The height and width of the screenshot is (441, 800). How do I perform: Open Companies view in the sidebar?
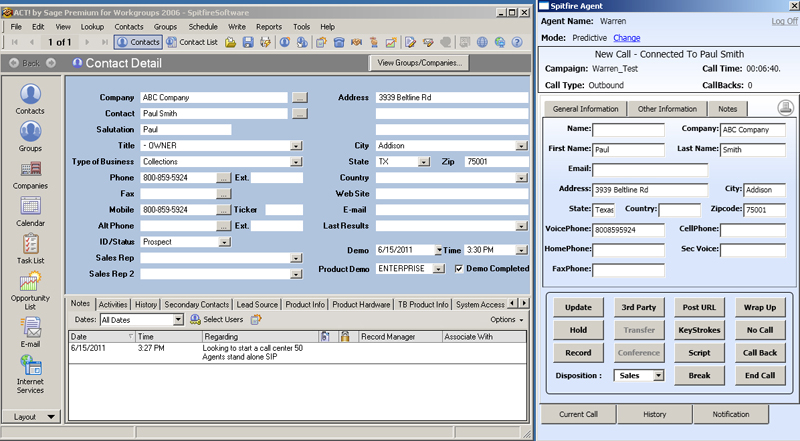tap(30, 170)
